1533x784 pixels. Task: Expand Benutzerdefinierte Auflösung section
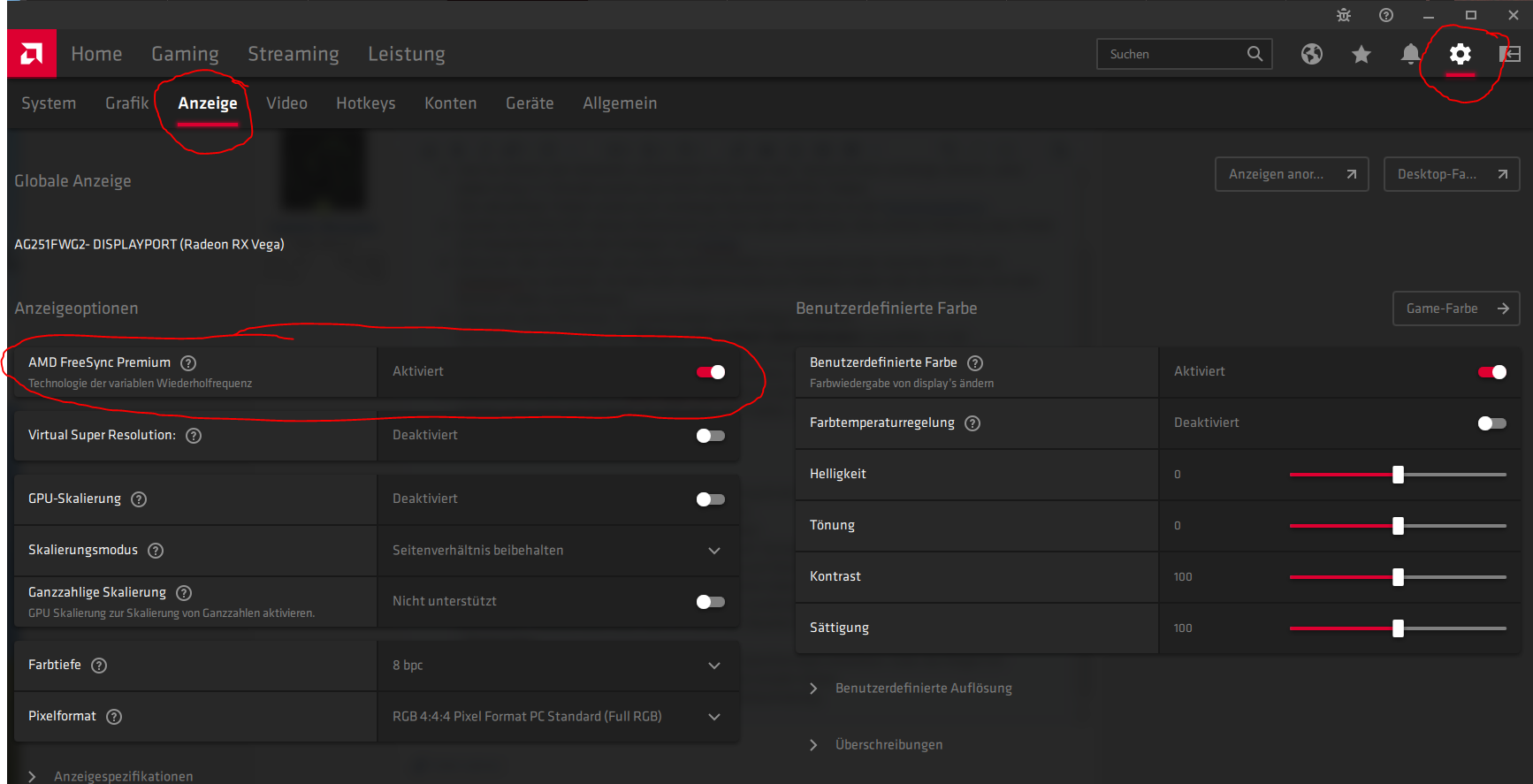pyautogui.click(x=912, y=689)
